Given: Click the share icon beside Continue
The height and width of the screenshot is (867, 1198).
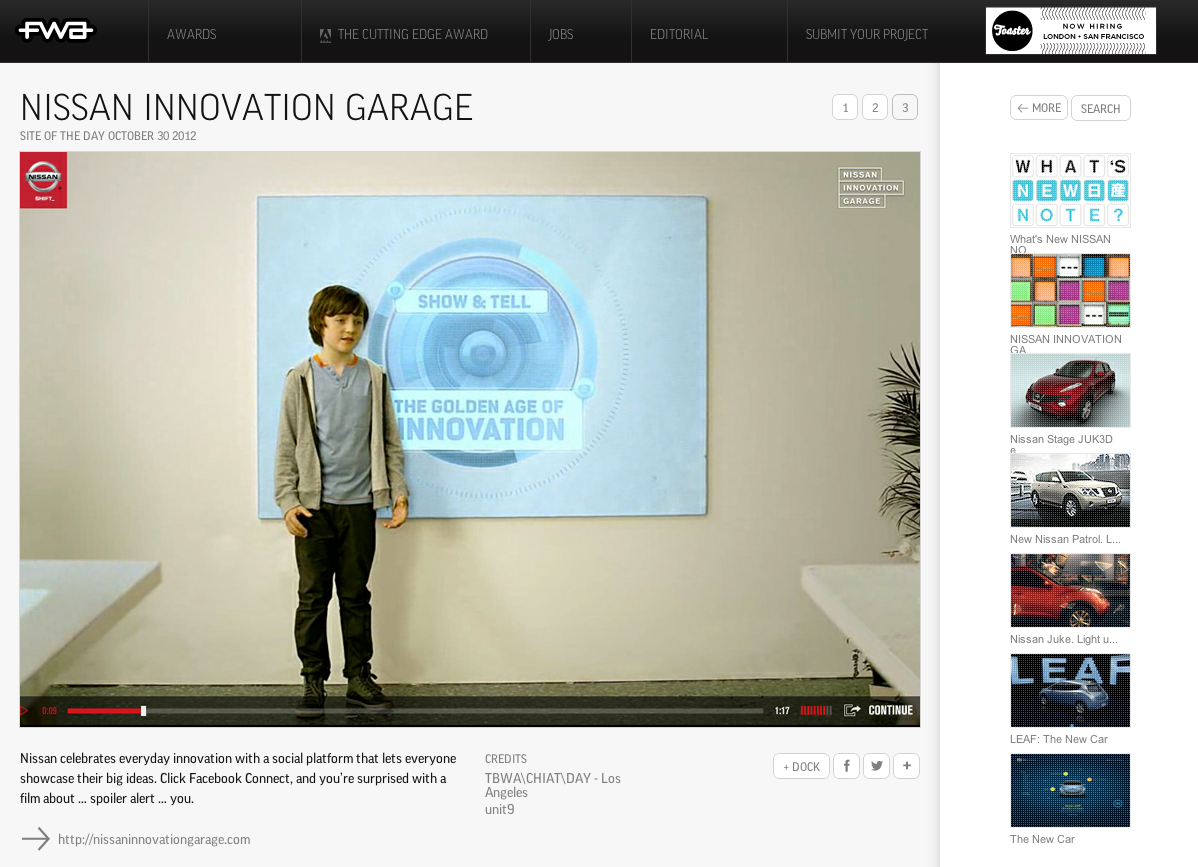Looking at the screenshot, I should click(x=852, y=710).
